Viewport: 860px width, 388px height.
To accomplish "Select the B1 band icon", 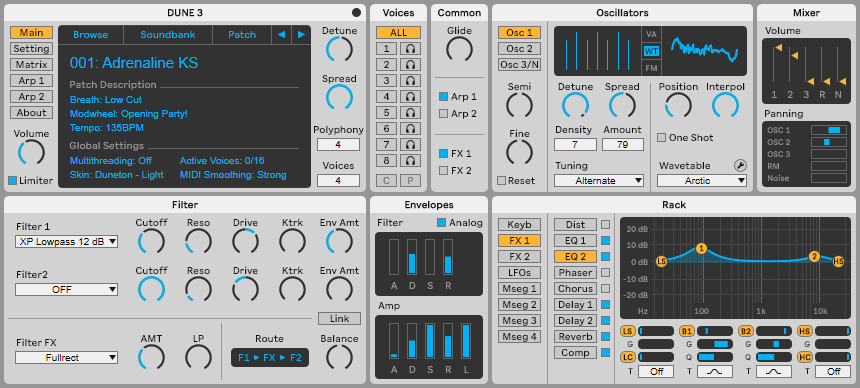I will [687, 331].
